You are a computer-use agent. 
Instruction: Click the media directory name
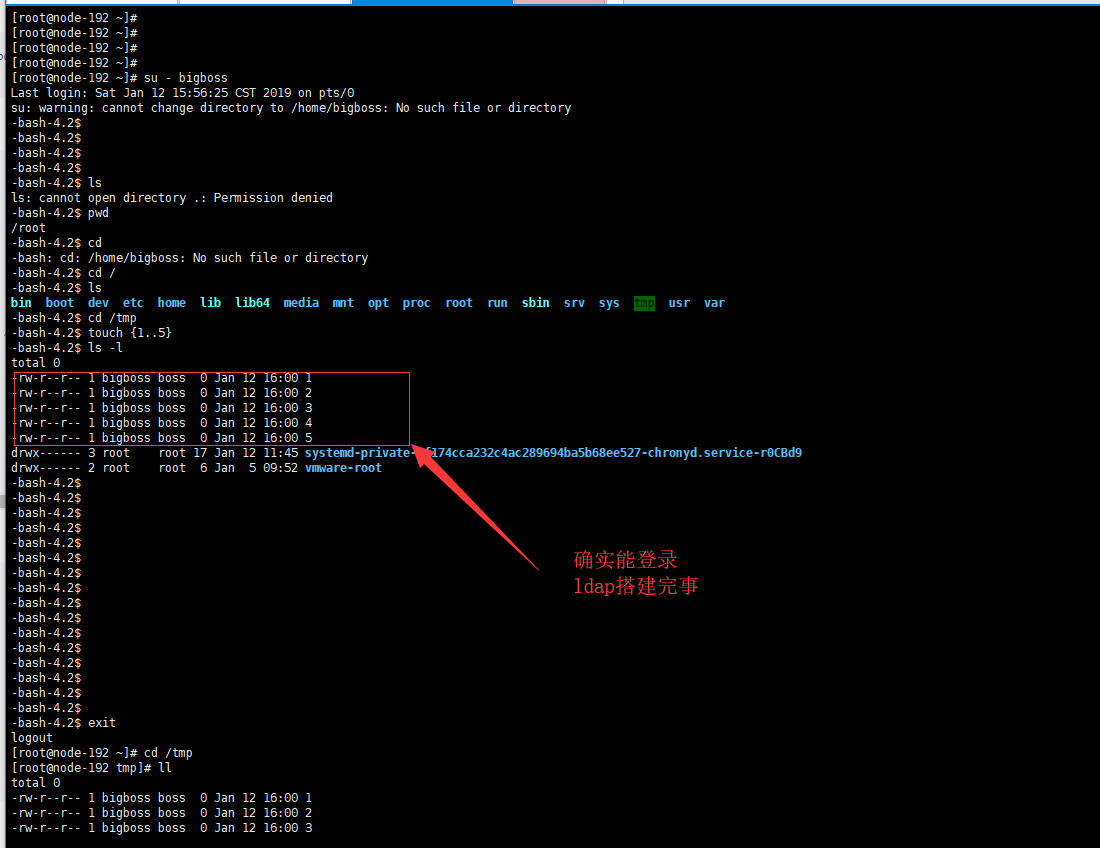pyautogui.click(x=301, y=302)
